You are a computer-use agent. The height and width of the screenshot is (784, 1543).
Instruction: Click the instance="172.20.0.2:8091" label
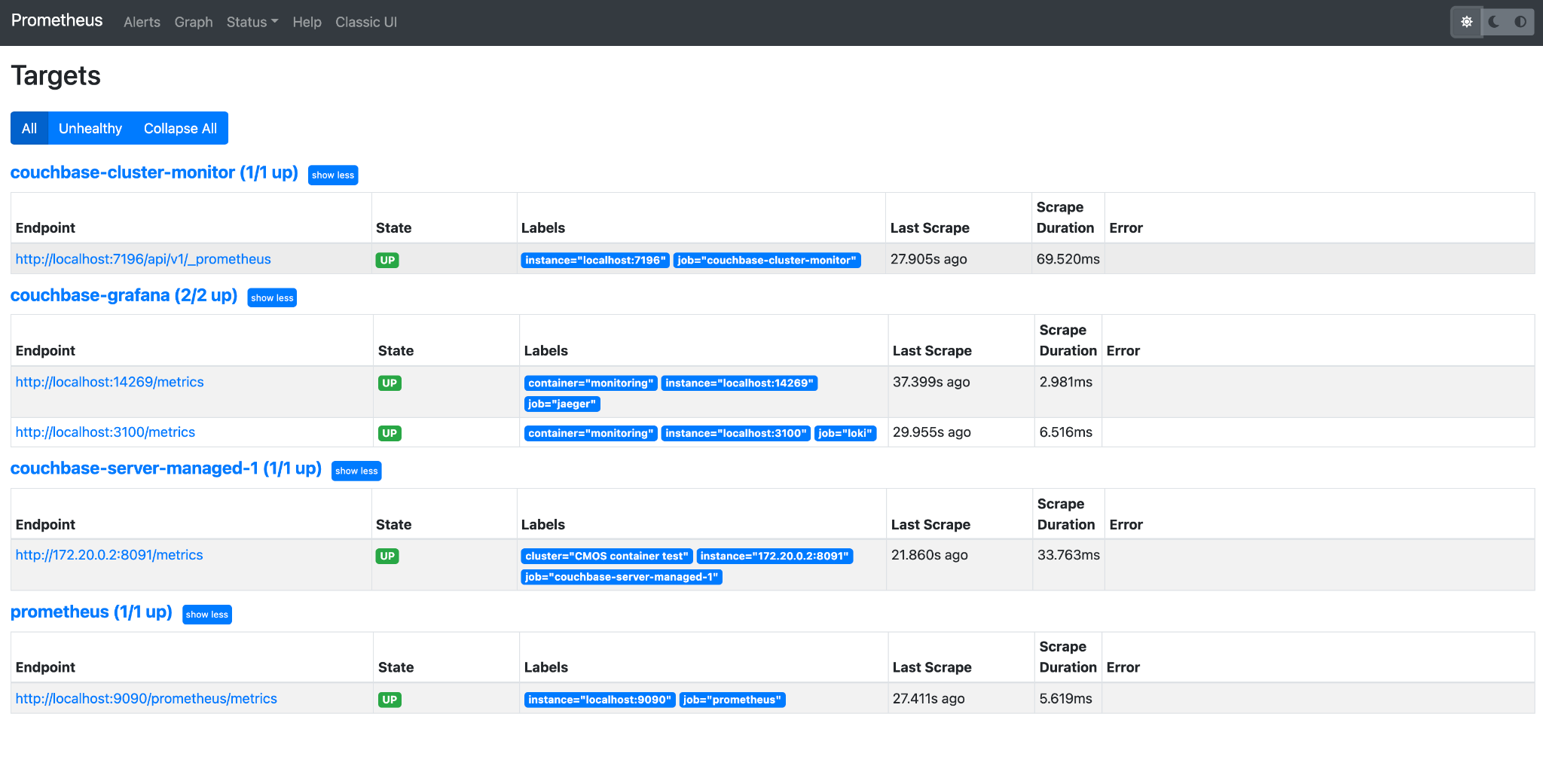[775, 556]
